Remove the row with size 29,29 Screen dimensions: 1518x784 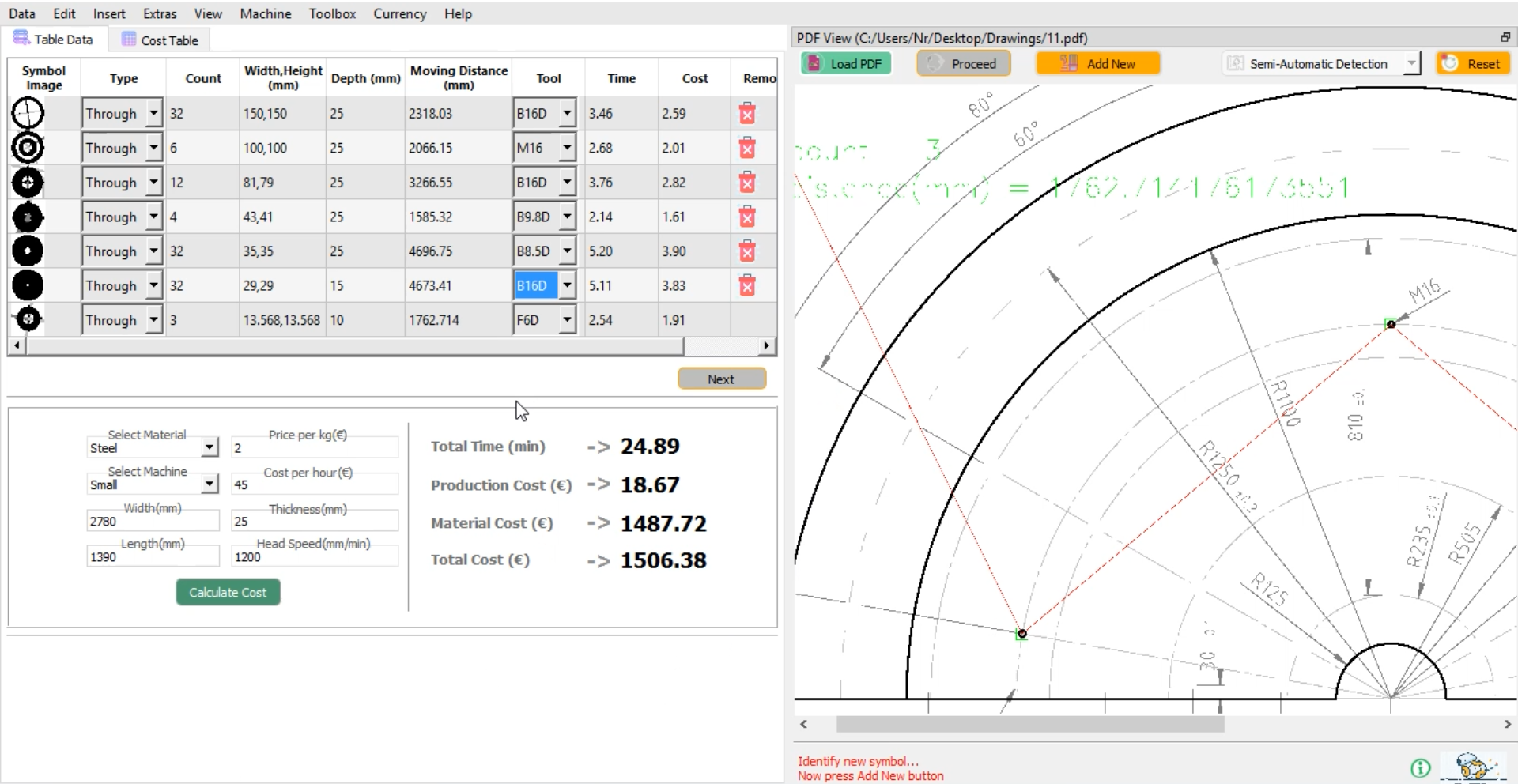coord(746,285)
